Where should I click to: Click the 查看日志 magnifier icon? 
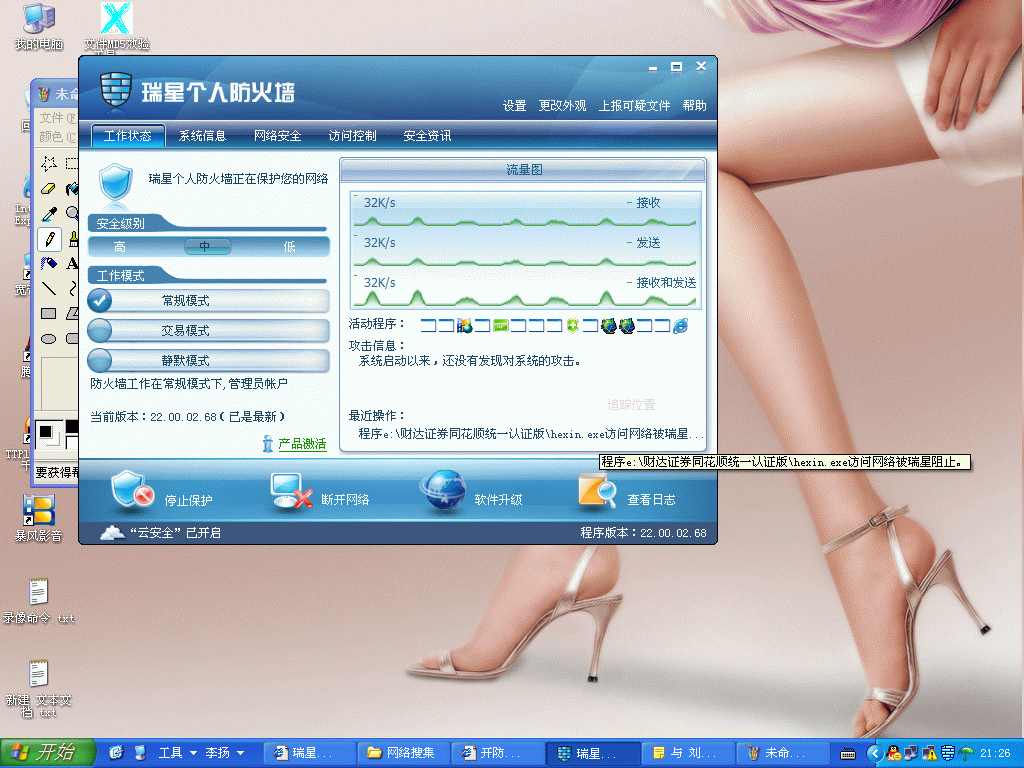[597, 490]
